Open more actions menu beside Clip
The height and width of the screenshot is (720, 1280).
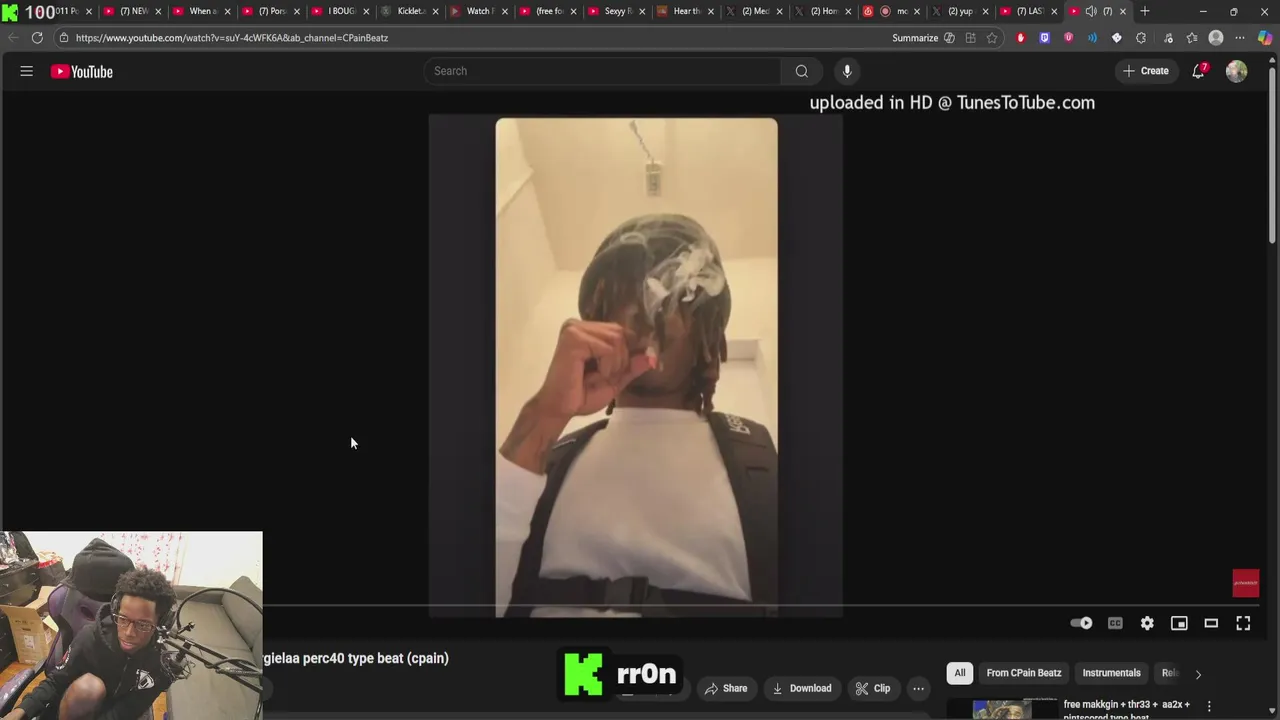pyautogui.click(x=918, y=688)
